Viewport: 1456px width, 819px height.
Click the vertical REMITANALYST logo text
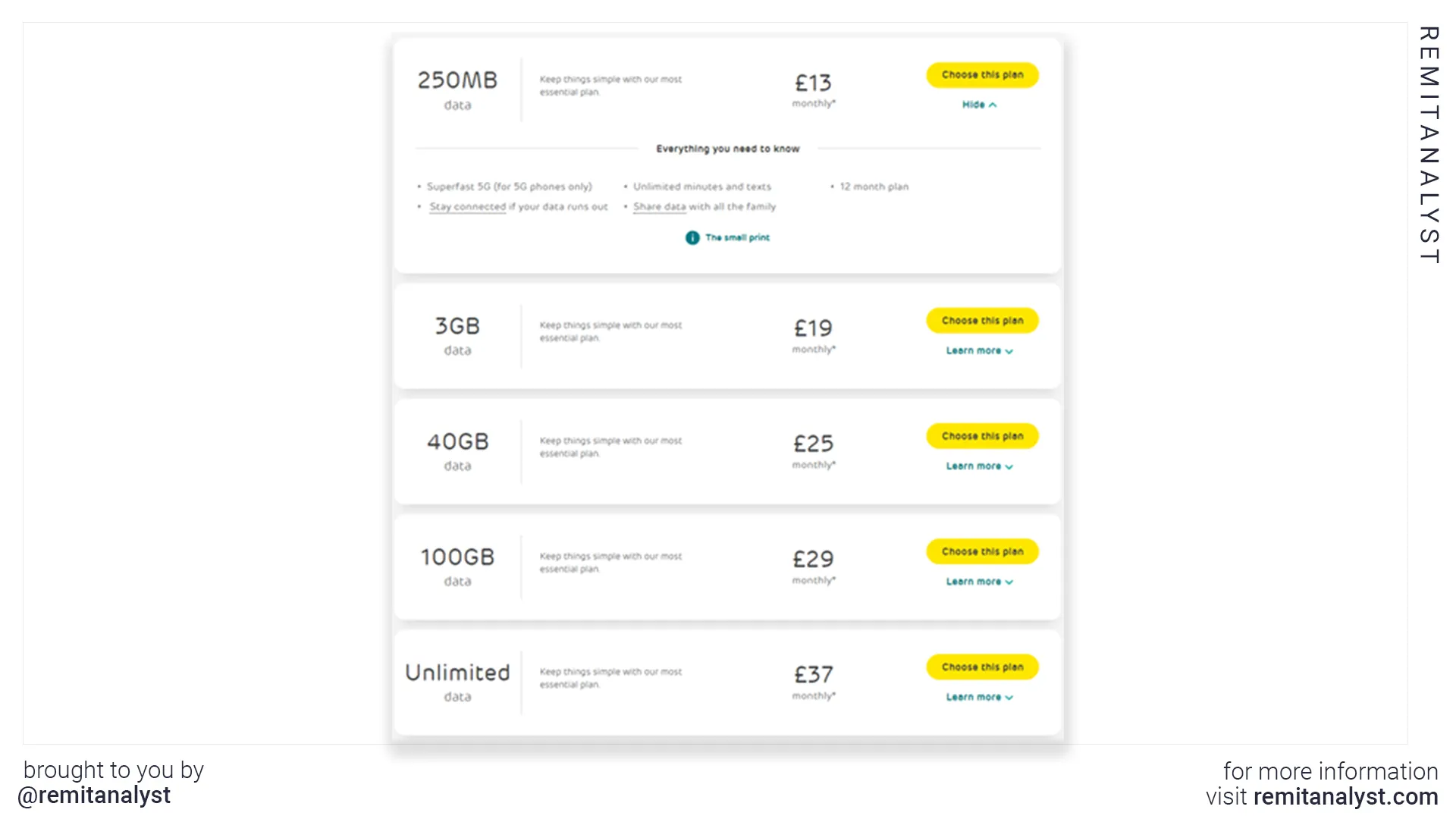1429,145
